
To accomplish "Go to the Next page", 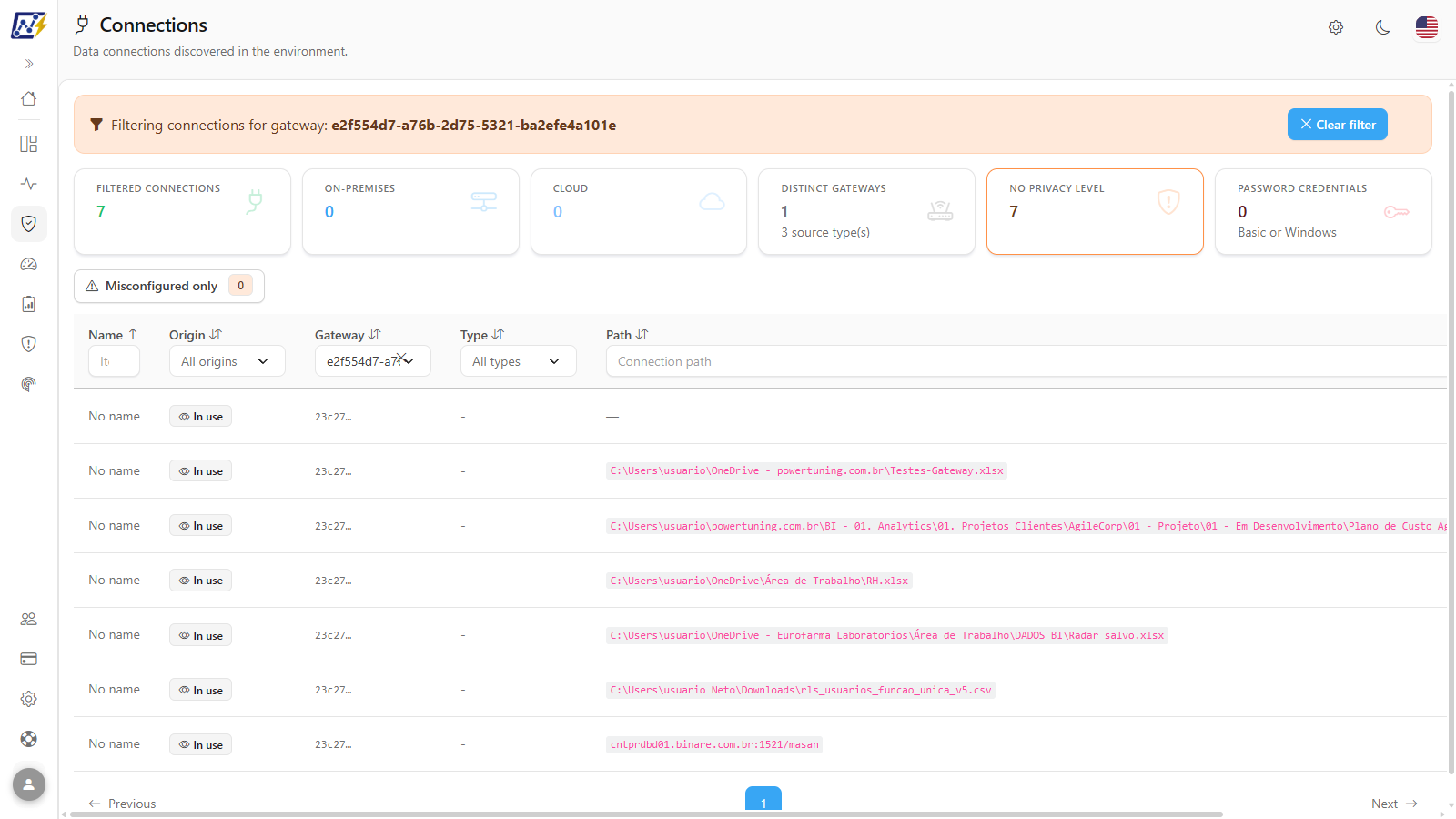I will tap(1394, 804).
